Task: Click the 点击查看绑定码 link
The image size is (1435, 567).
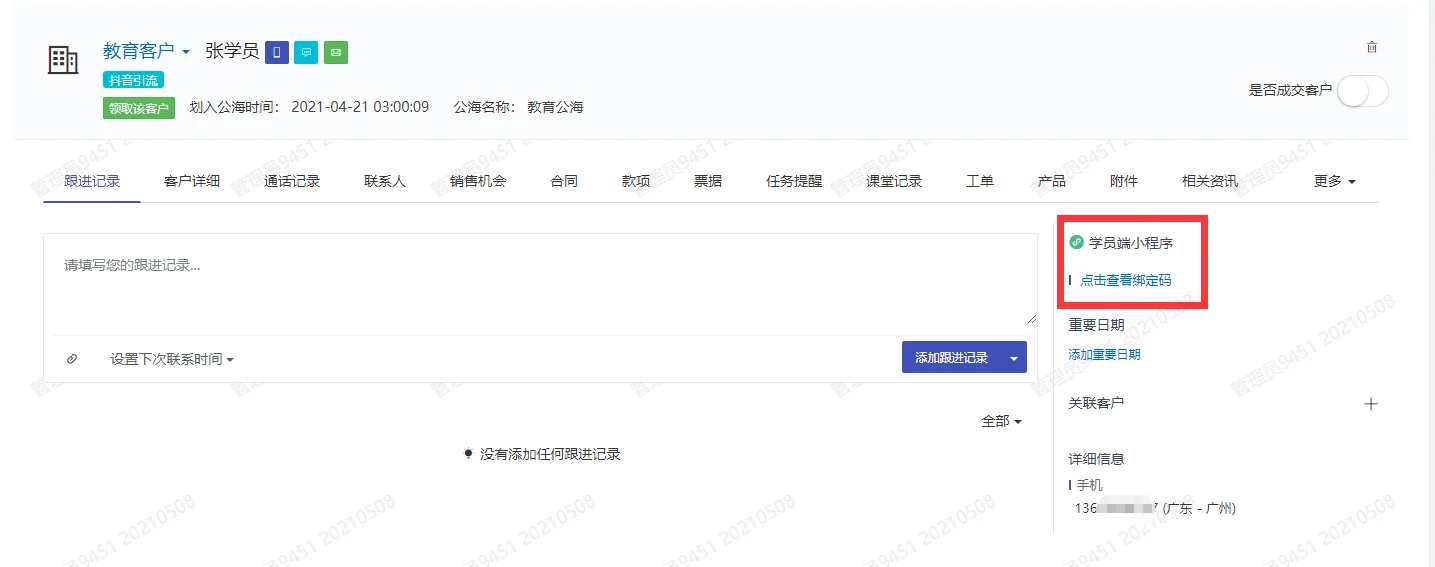Action: click(x=1125, y=281)
